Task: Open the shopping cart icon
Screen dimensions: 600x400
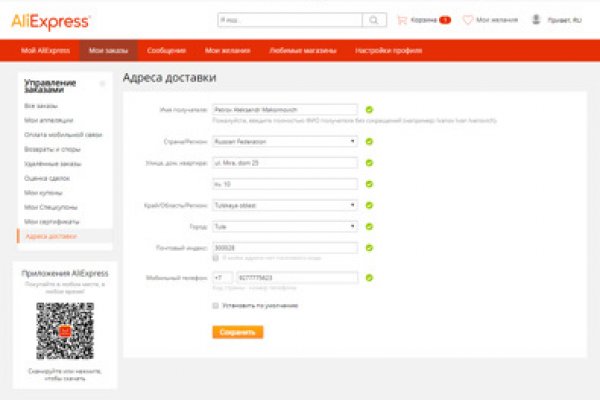Action: [402, 19]
